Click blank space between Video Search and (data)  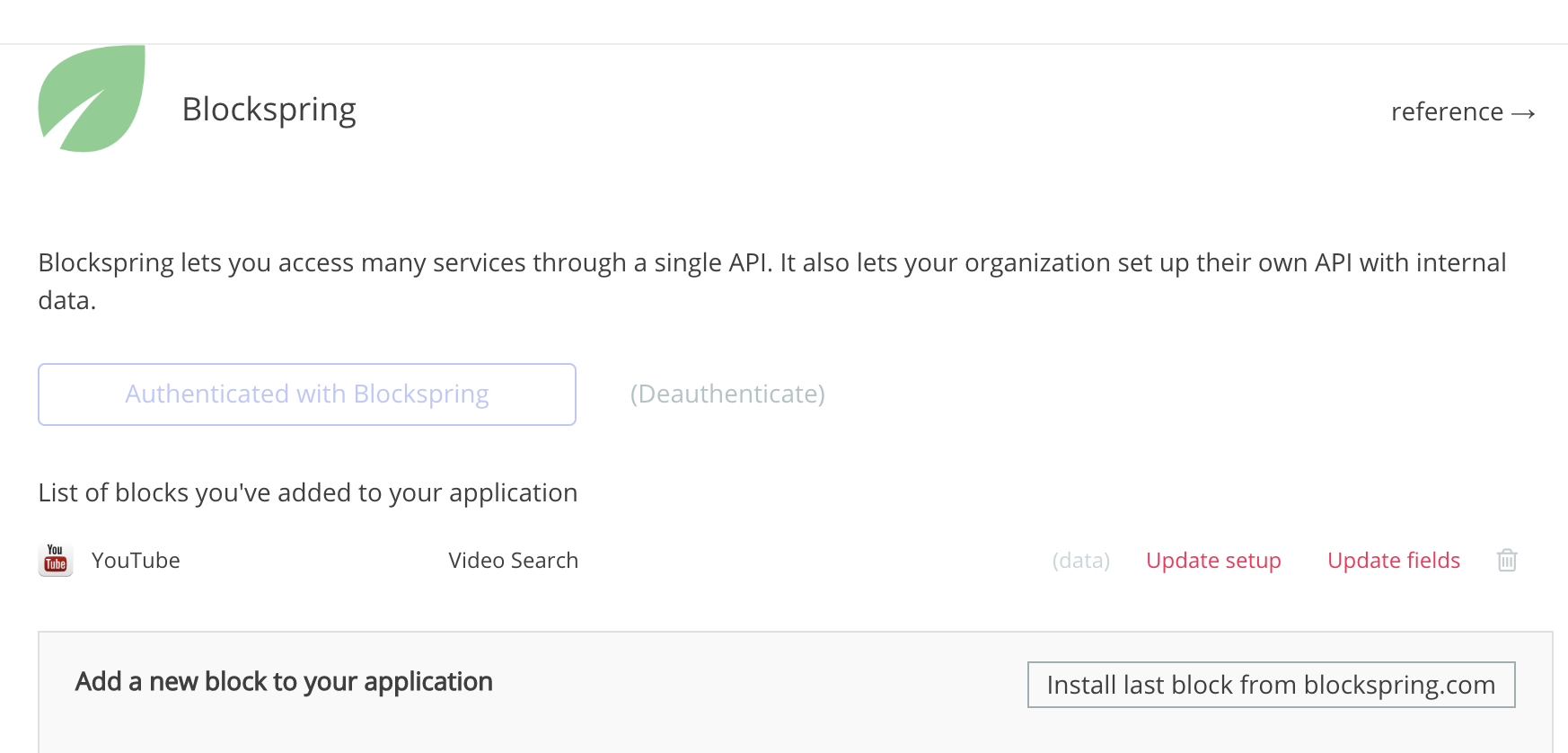pyautogui.click(x=808, y=561)
